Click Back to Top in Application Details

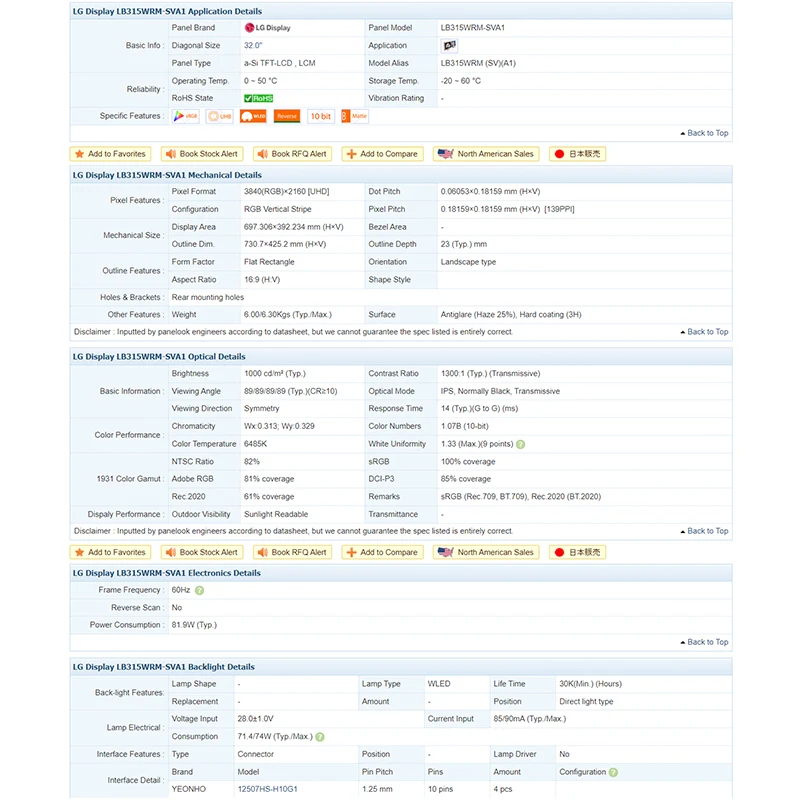point(705,133)
